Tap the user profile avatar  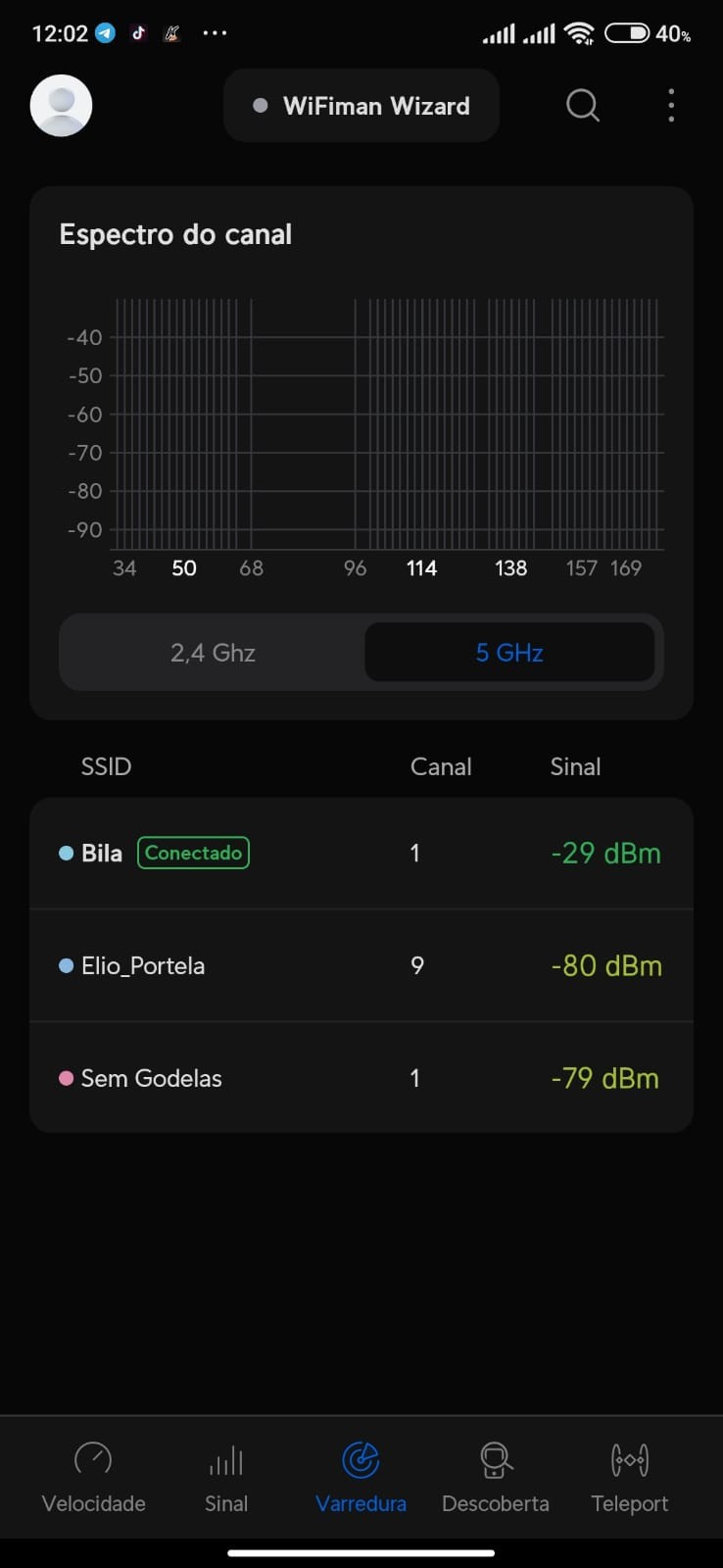click(62, 105)
